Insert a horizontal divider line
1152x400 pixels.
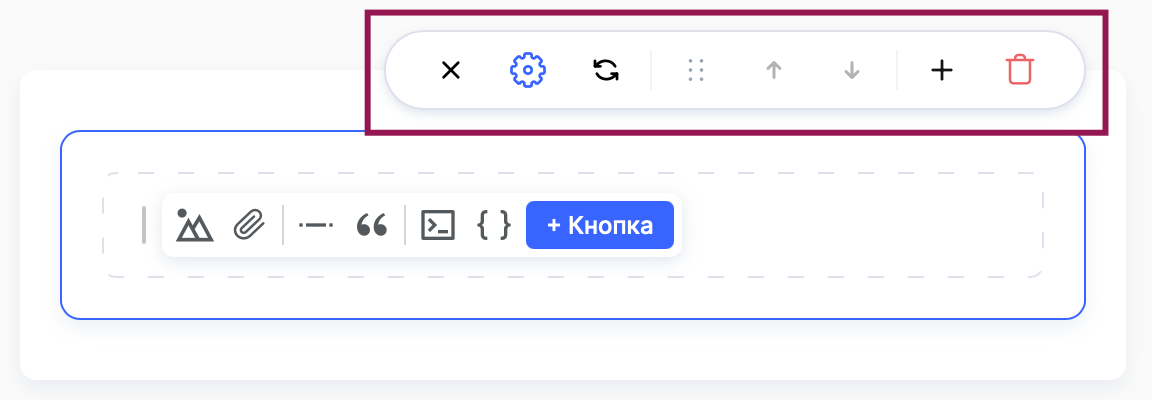pyautogui.click(x=315, y=225)
